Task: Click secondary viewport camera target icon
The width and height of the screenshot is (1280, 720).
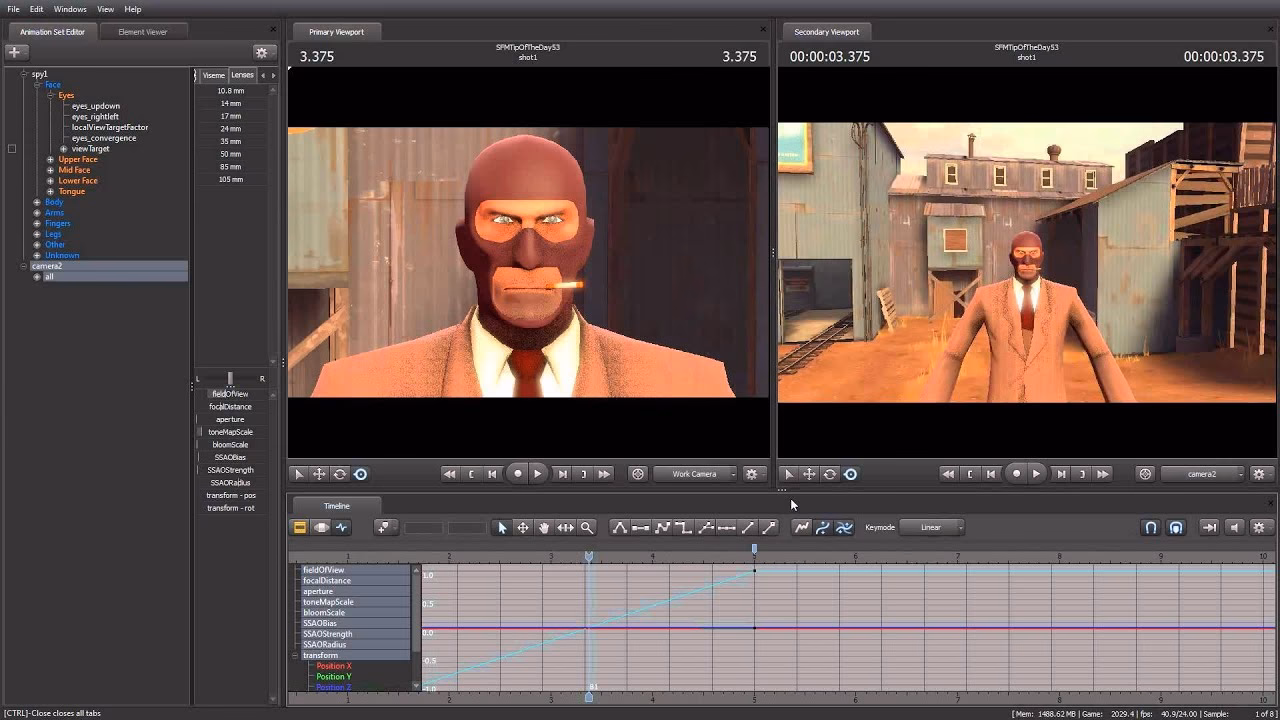Action: coord(1145,474)
